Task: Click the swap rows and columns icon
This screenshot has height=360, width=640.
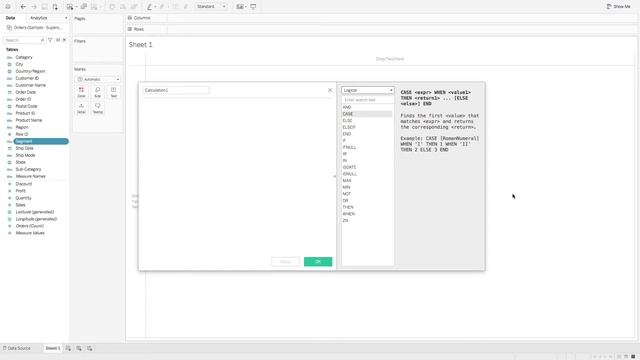Action: (112, 7)
